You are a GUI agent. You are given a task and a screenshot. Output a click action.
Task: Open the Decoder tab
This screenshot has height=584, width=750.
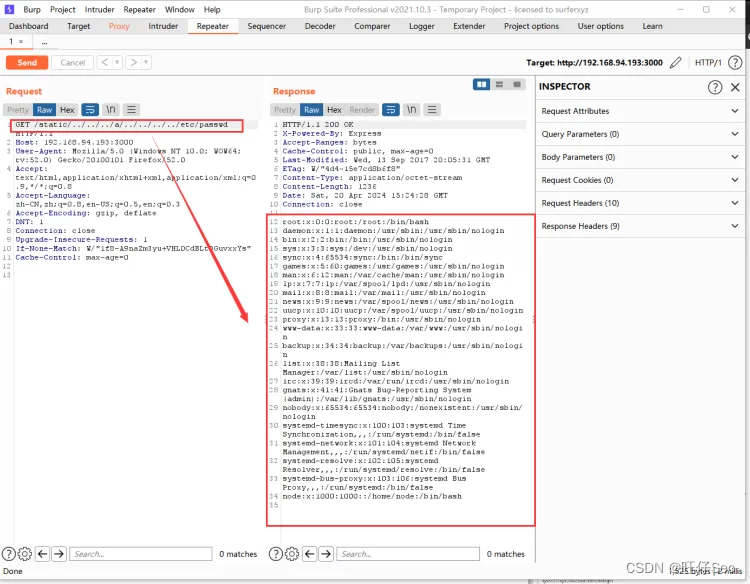coord(320,26)
